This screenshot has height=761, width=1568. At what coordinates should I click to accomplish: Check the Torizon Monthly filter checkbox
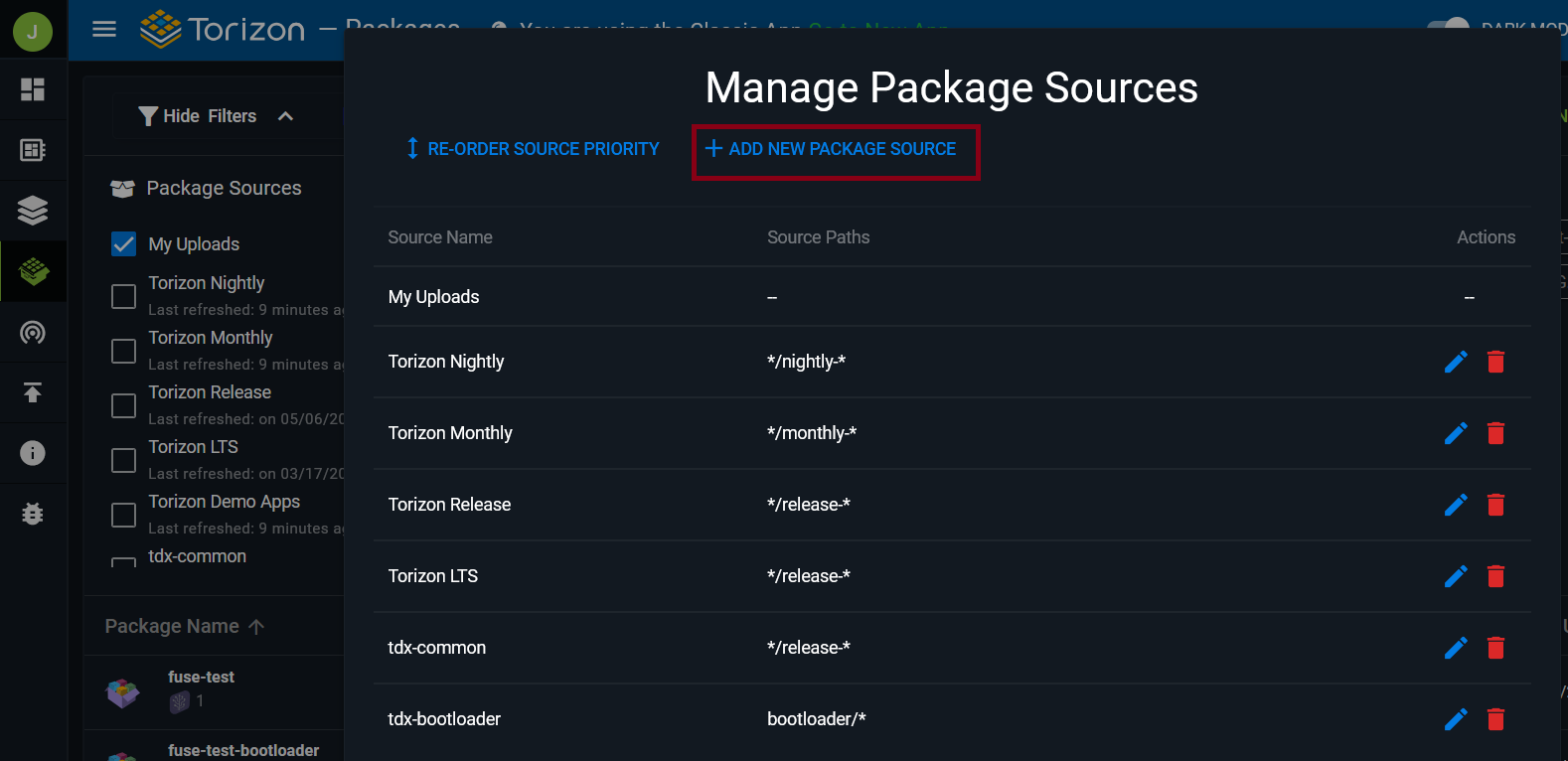pos(124,351)
